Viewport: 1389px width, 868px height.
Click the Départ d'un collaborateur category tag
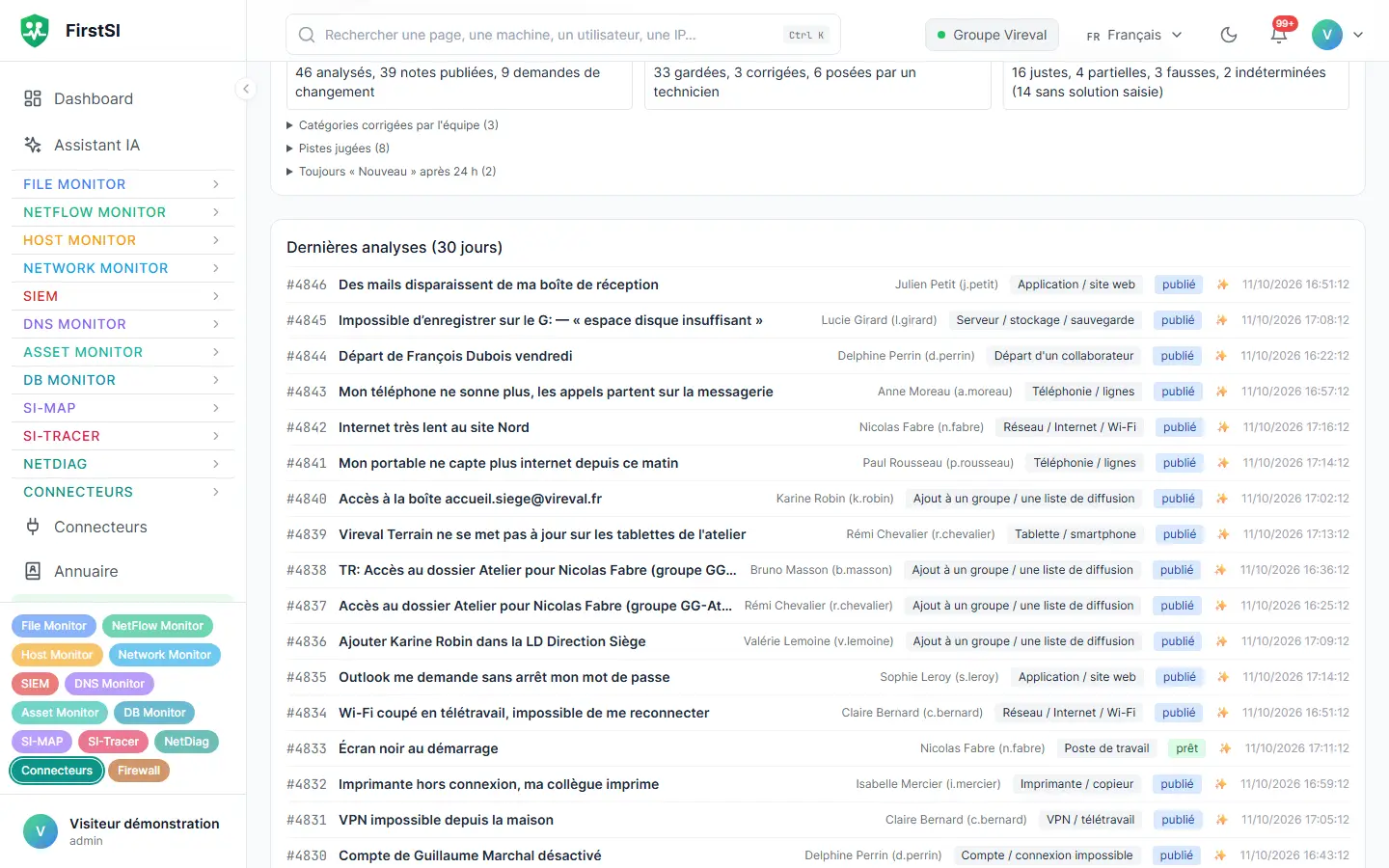[x=1064, y=356]
